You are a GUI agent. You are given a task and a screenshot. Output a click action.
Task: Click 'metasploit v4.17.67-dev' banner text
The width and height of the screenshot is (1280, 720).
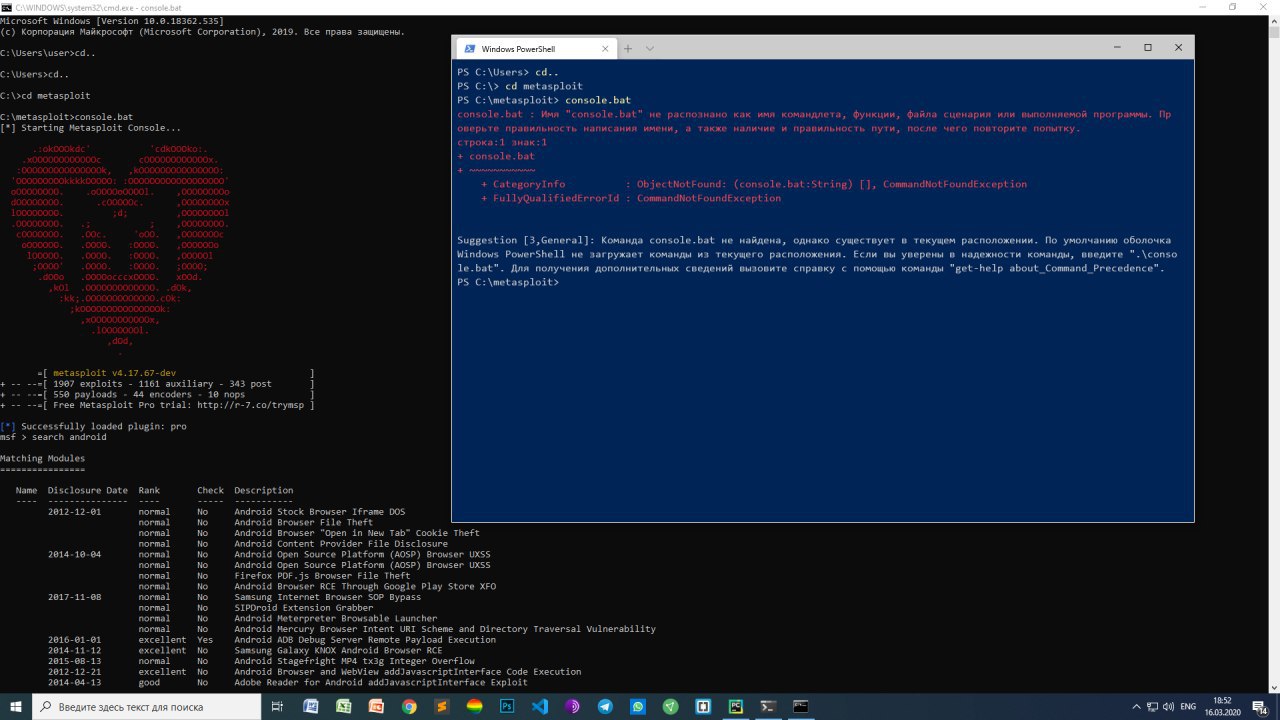pyautogui.click(x=115, y=373)
